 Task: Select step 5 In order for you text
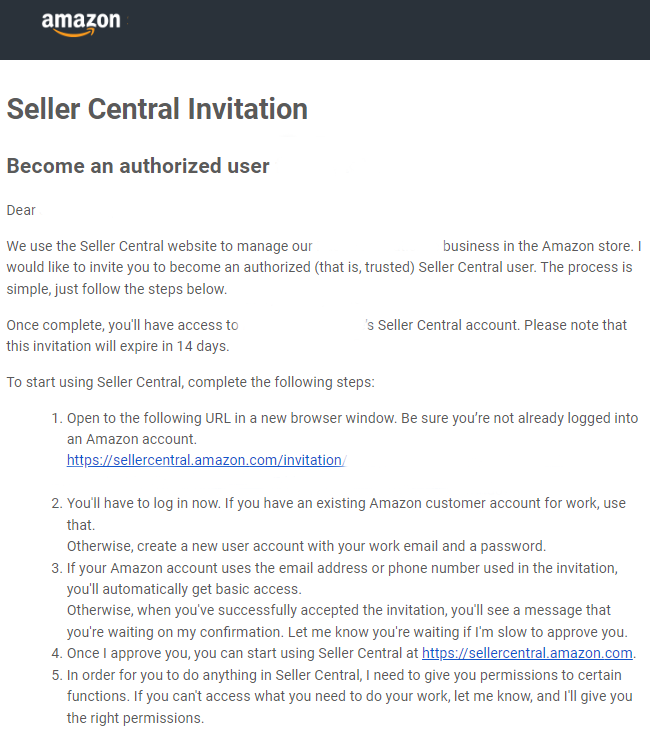click(336, 675)
